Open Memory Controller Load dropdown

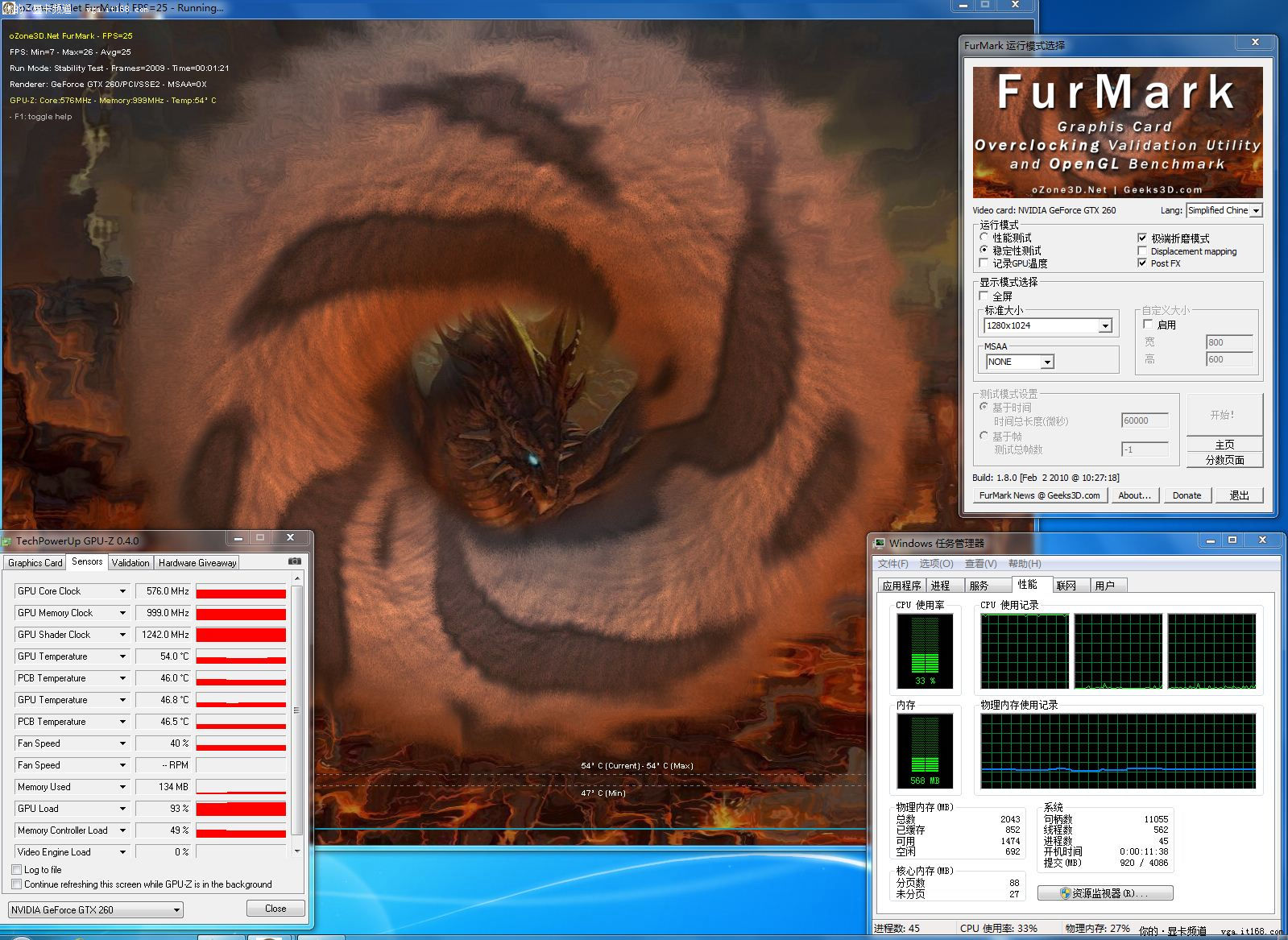pos(122,830)
